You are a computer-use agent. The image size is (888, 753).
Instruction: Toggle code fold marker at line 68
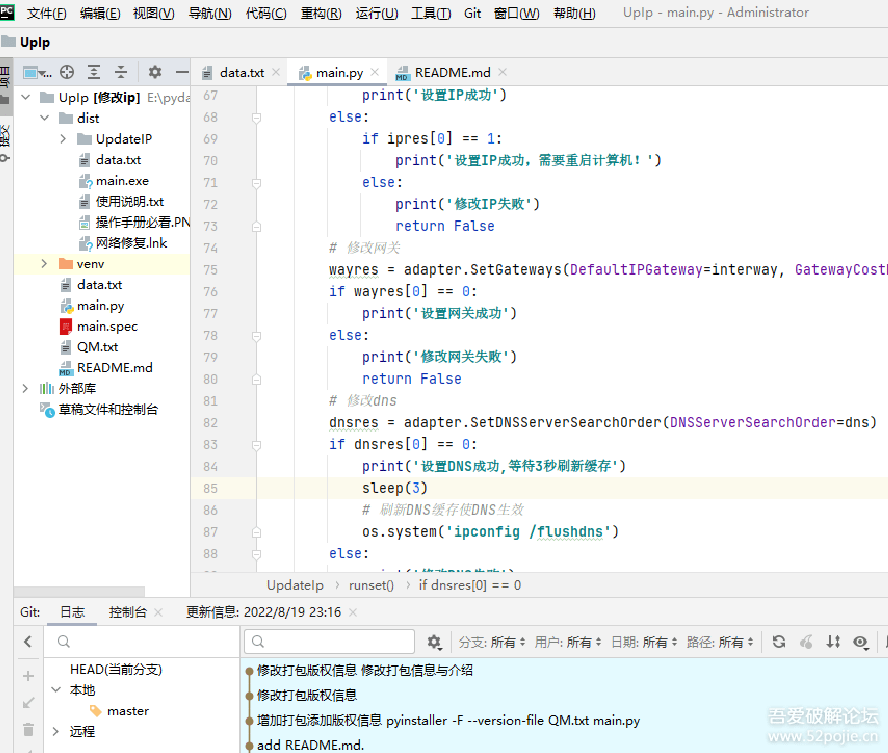pyautogui.click(x=256, y=117)
